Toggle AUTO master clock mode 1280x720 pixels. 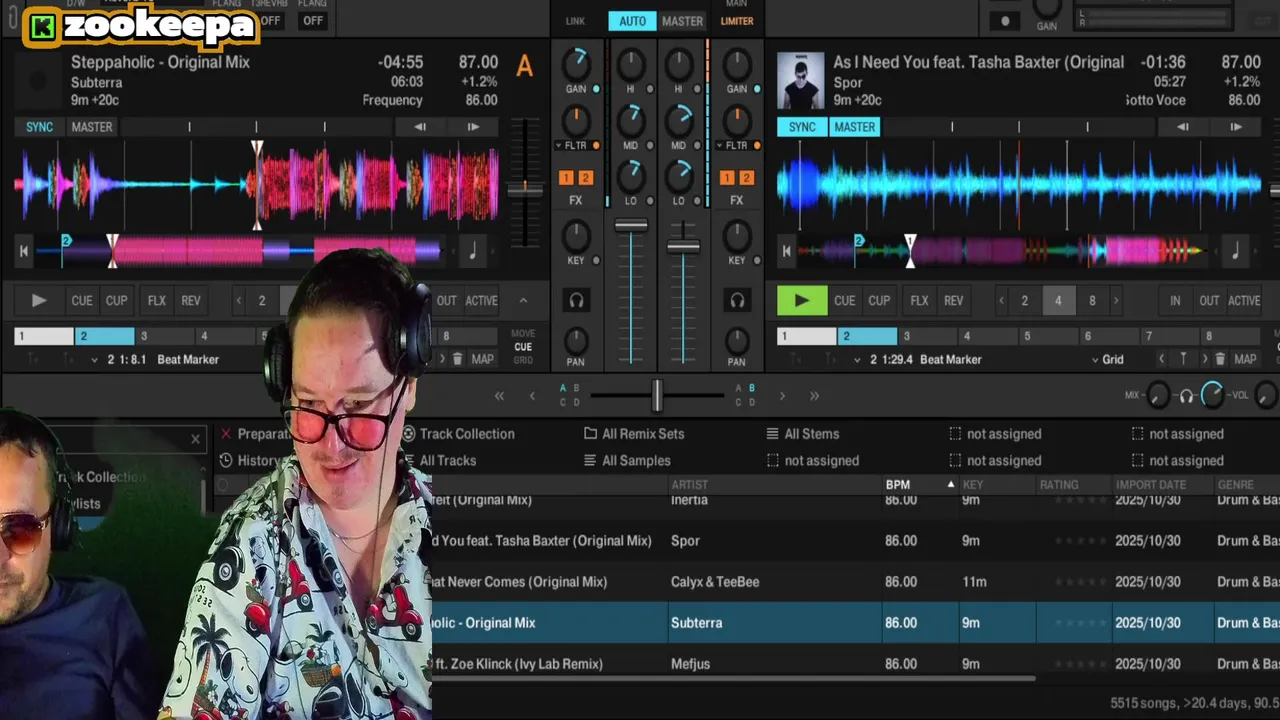click(632, 21)
